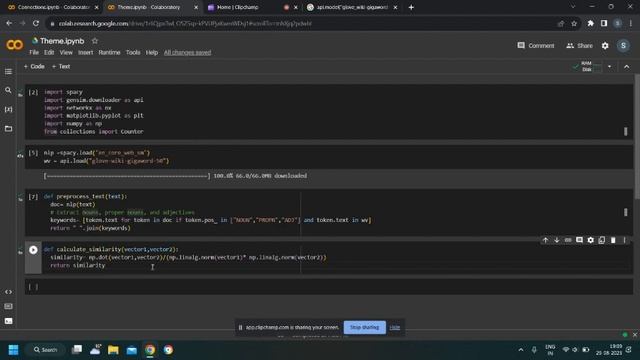Close the bottom status bar panel

pyautogui.click(x=635, y=335)
